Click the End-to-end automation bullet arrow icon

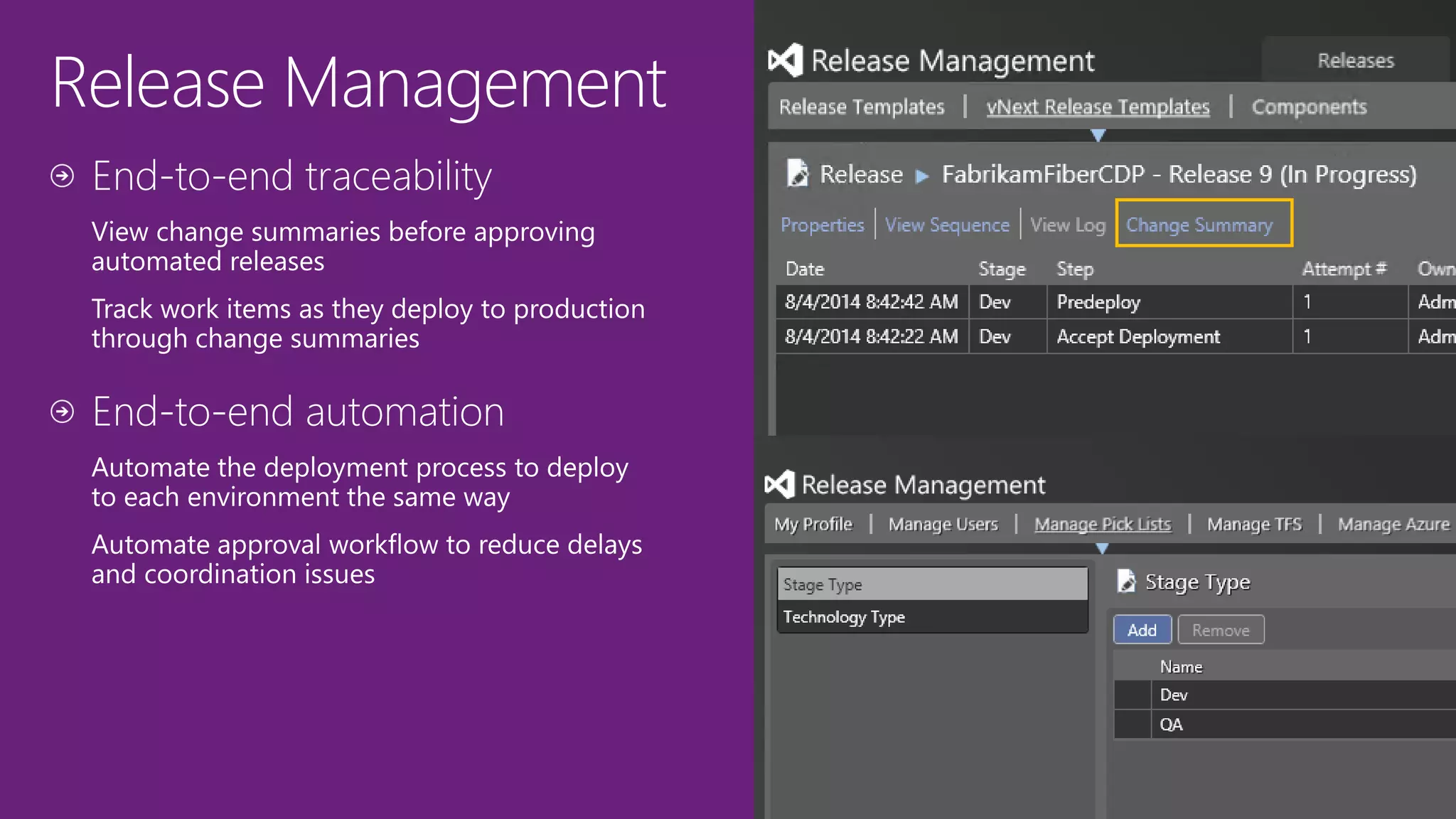coord(63,411)
